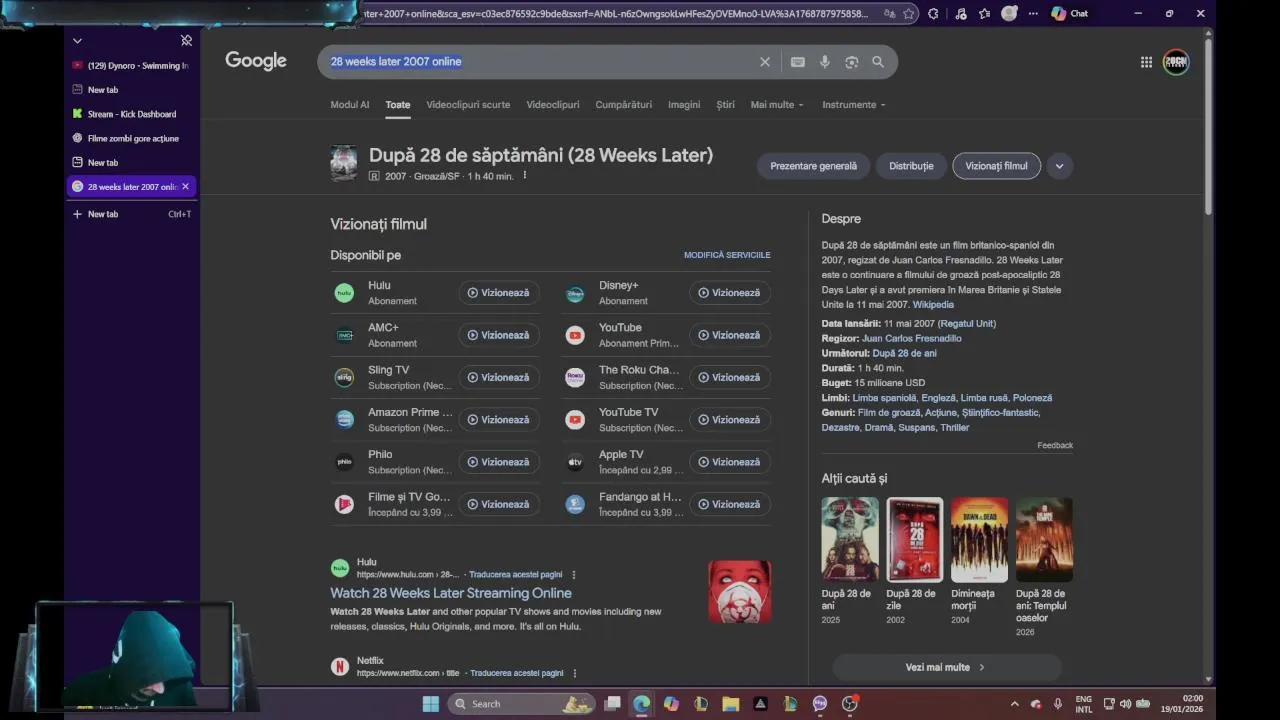Expand the vertical tabs collapse chevron

(x=77, y=41)
